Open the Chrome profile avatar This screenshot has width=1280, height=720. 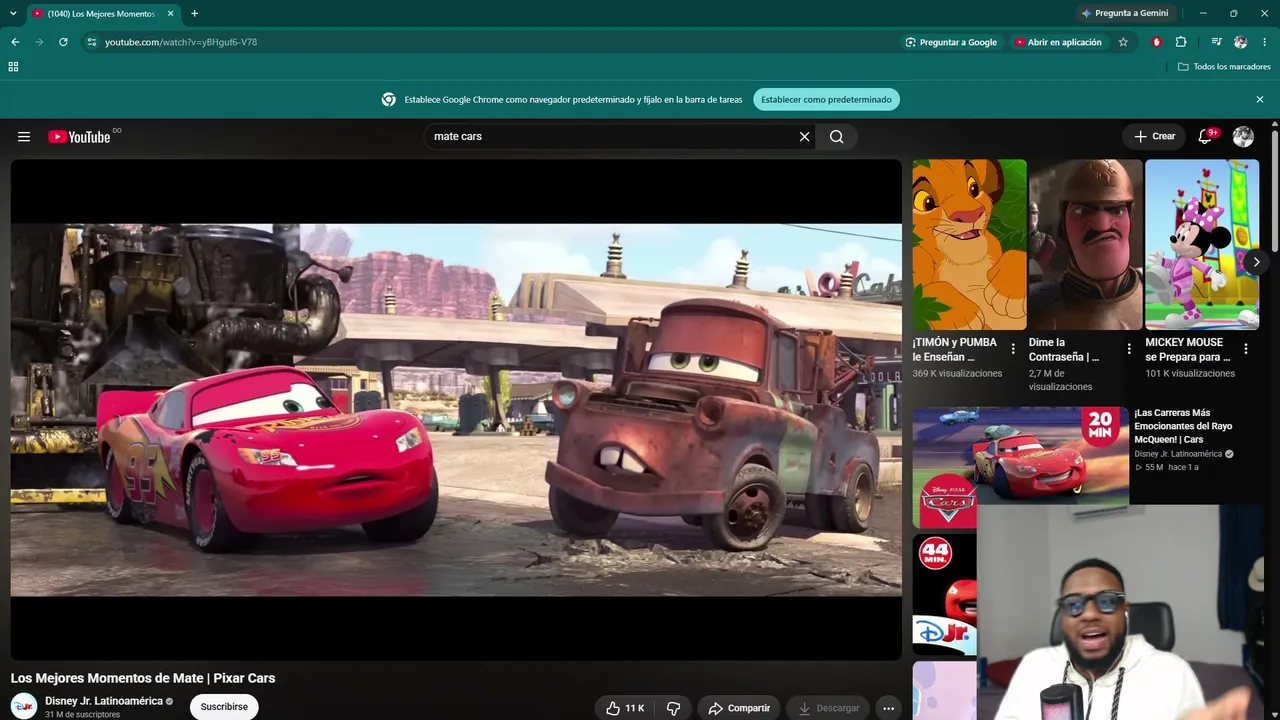[x=1241, y=42]
